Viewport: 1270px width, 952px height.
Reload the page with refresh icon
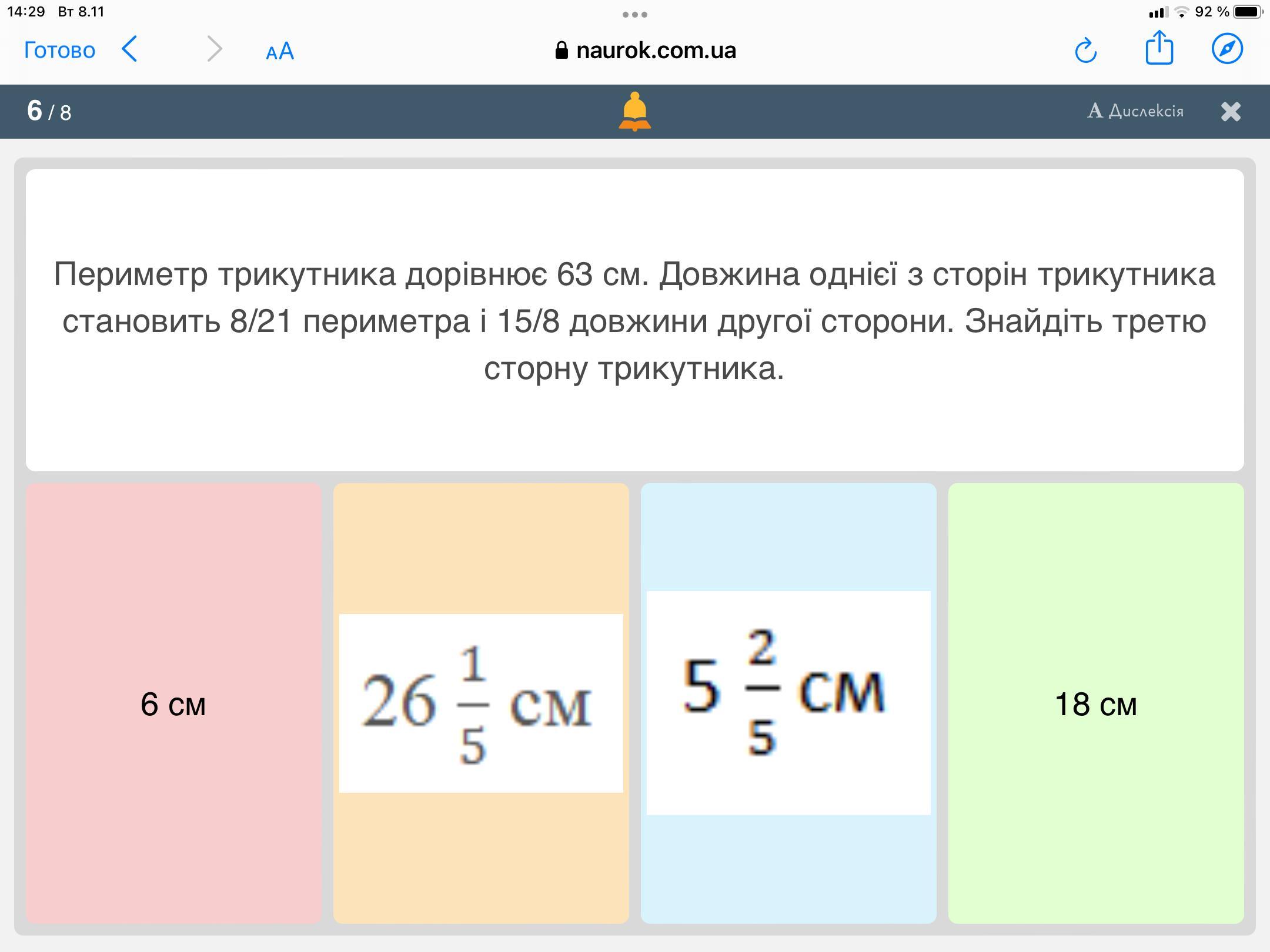tap(1085, 50)
